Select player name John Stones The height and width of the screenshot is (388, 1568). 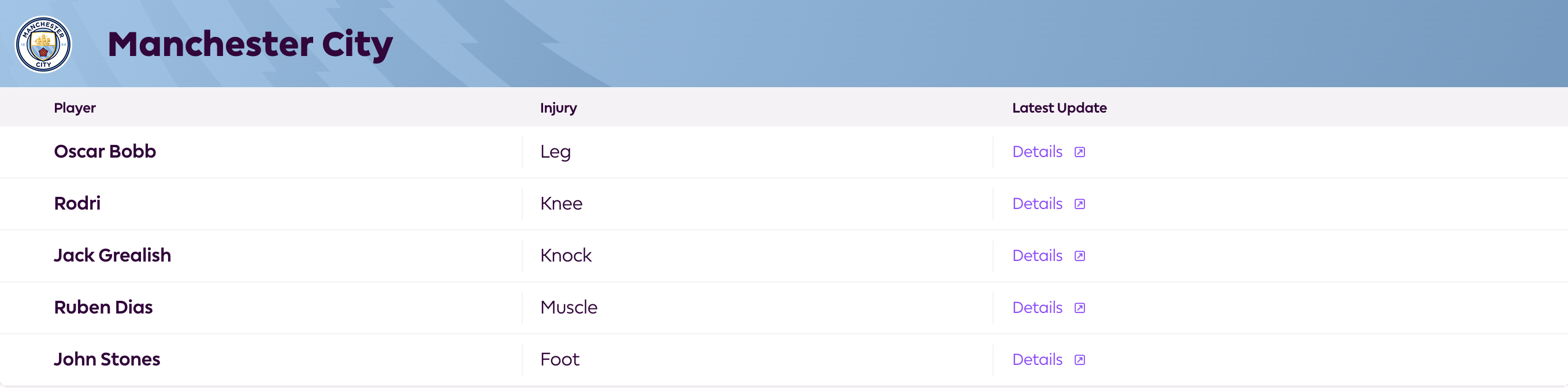click(x=107, y=359)
